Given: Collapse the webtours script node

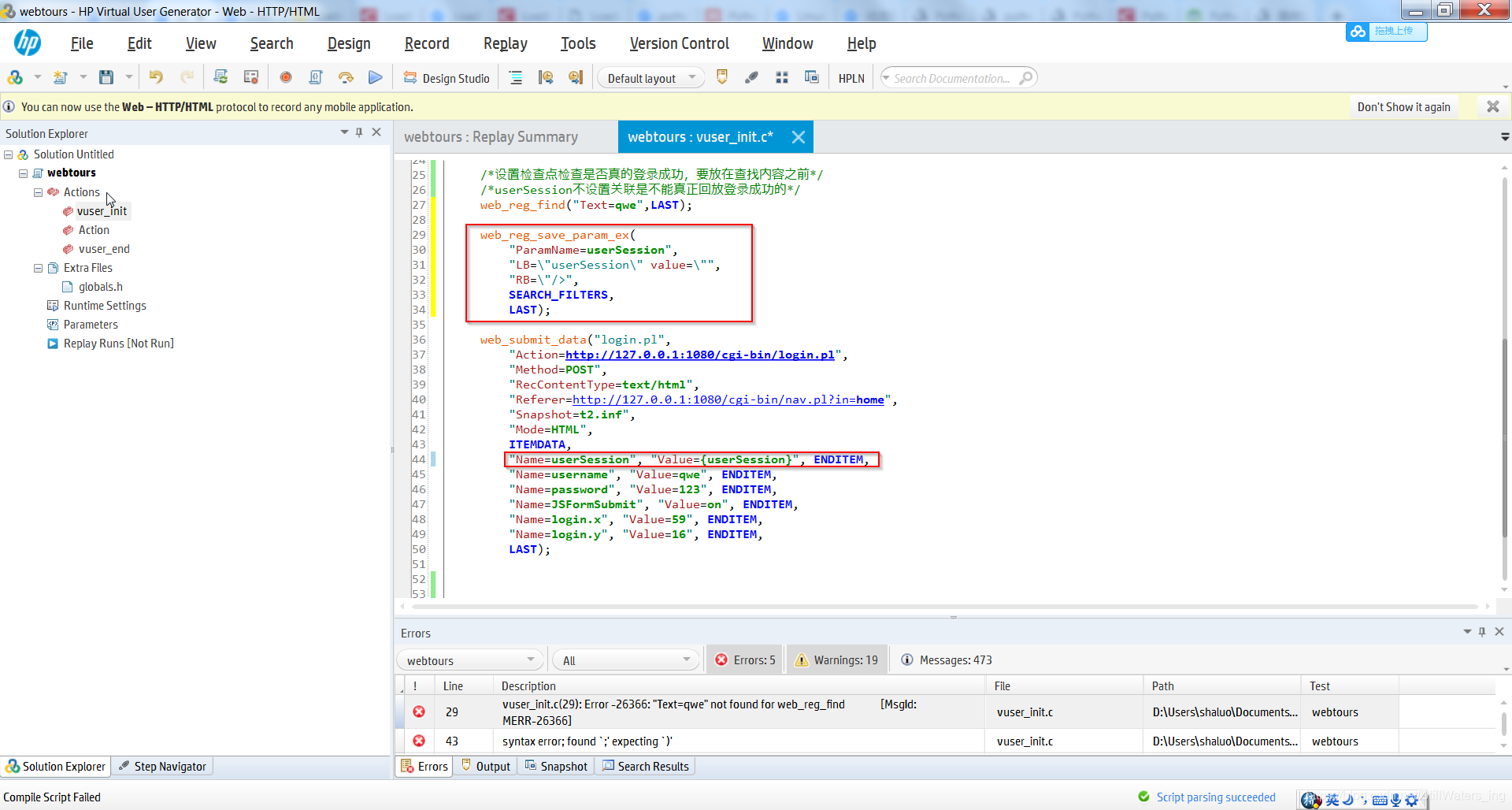Looking at the screenshot, I should coord(24,173).
